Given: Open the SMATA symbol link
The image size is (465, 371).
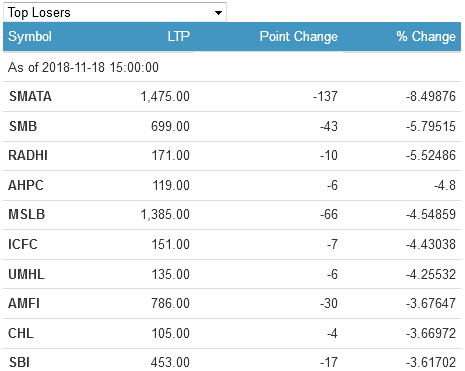Looking at the screenshot, I should coord(30,96).
